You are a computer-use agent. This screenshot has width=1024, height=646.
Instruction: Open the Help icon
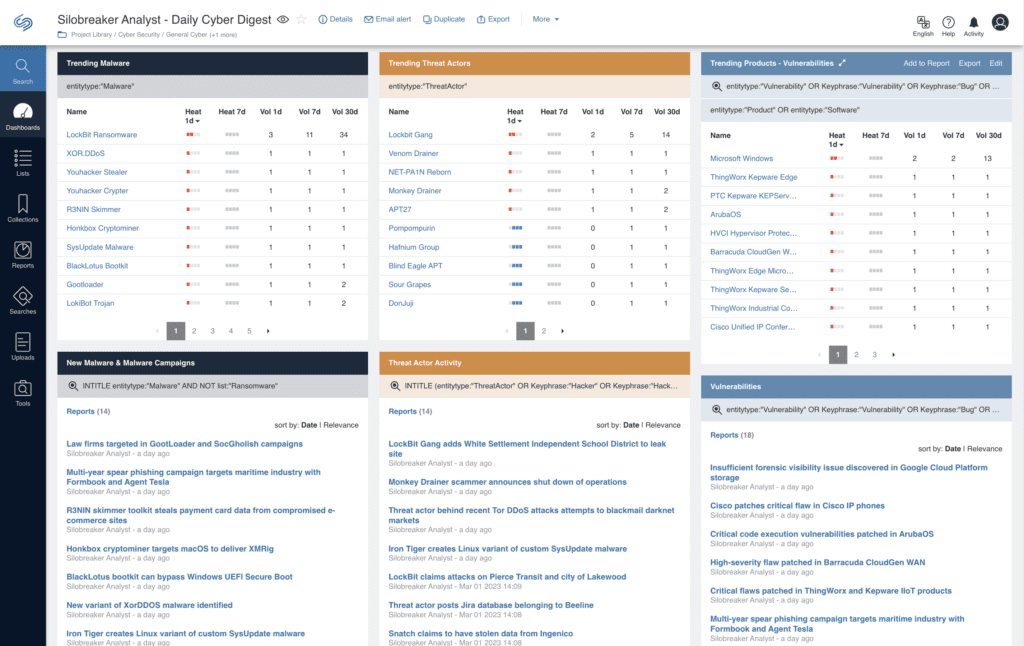pos(948,26)
